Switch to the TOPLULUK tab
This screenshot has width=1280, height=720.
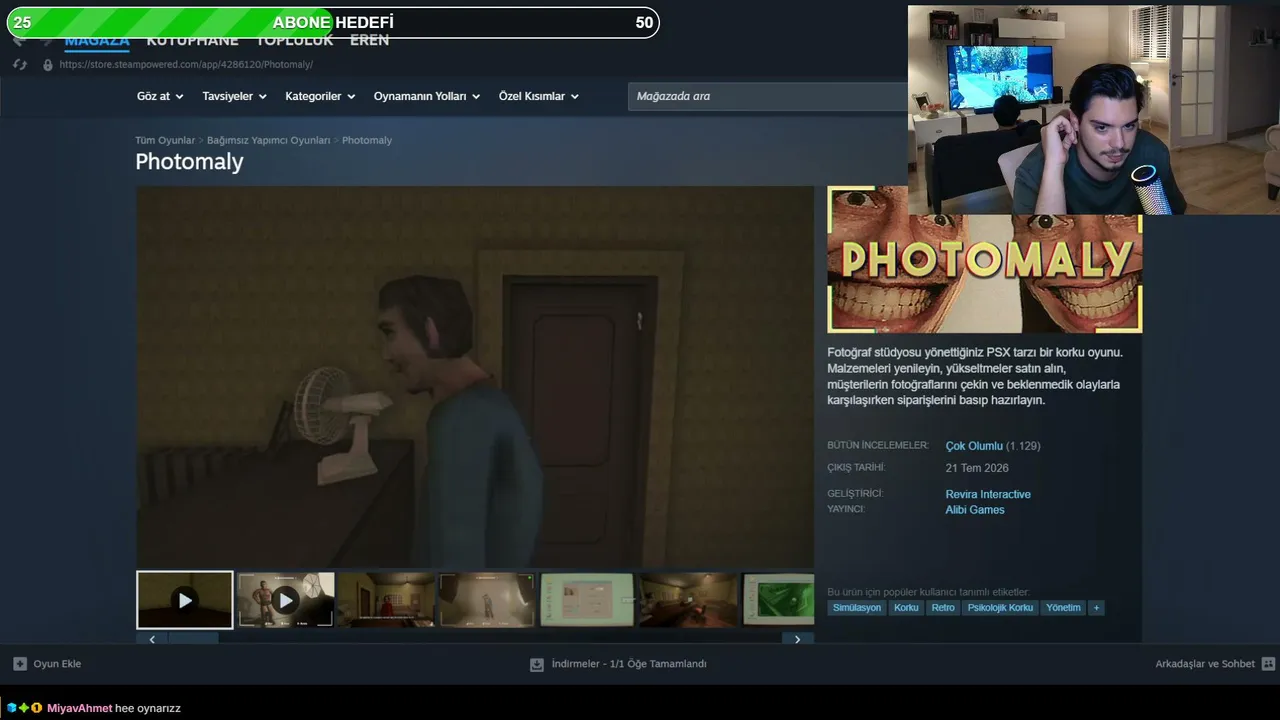294,40
